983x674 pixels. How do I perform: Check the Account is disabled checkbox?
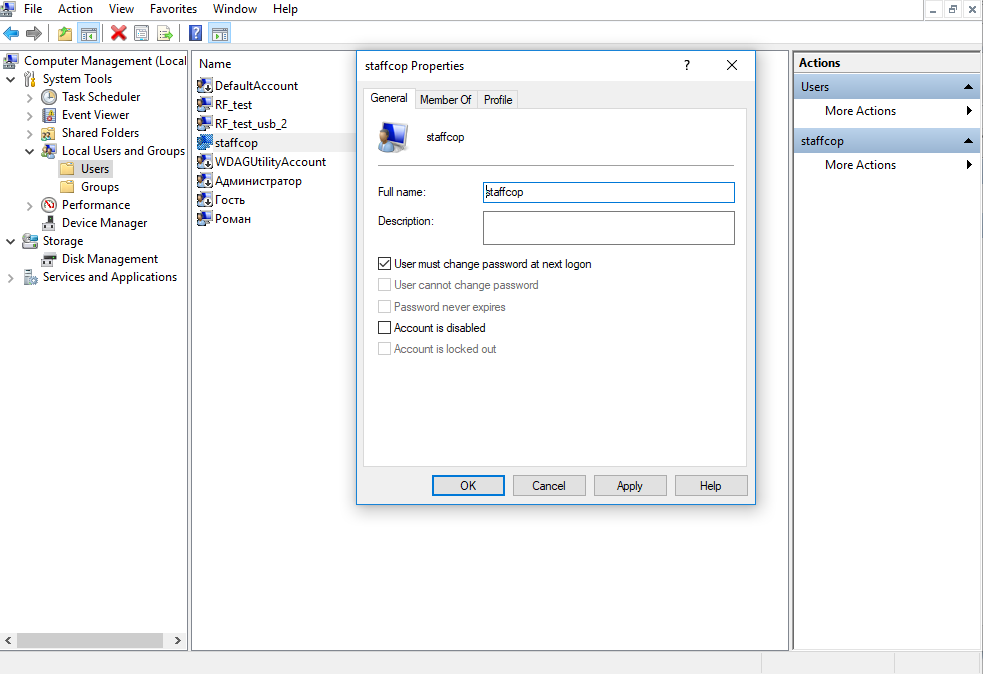point(384,327)
